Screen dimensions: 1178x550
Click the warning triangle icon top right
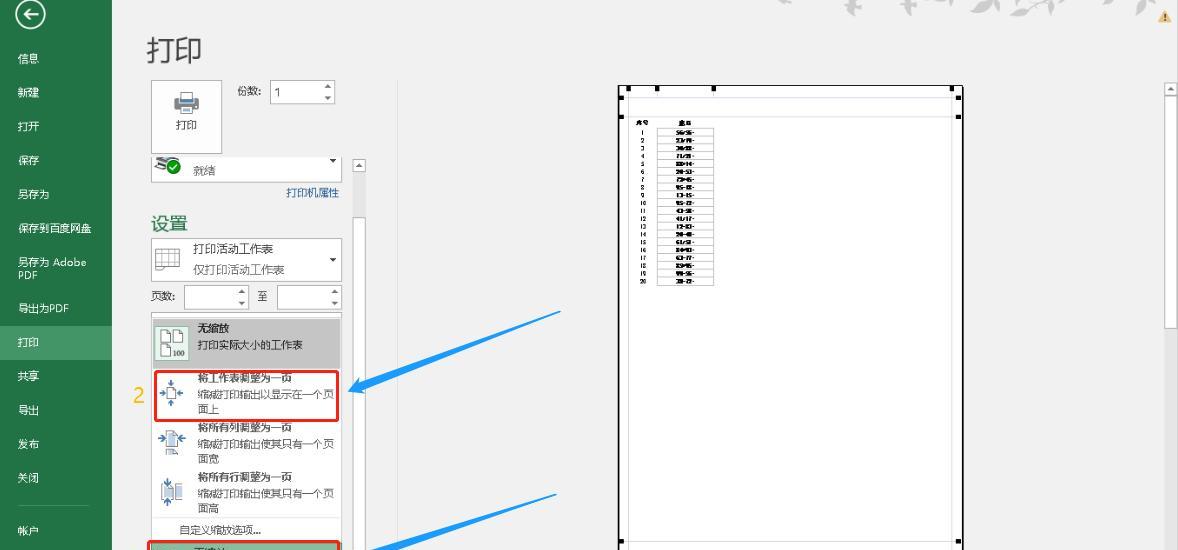pos(1164,17)
